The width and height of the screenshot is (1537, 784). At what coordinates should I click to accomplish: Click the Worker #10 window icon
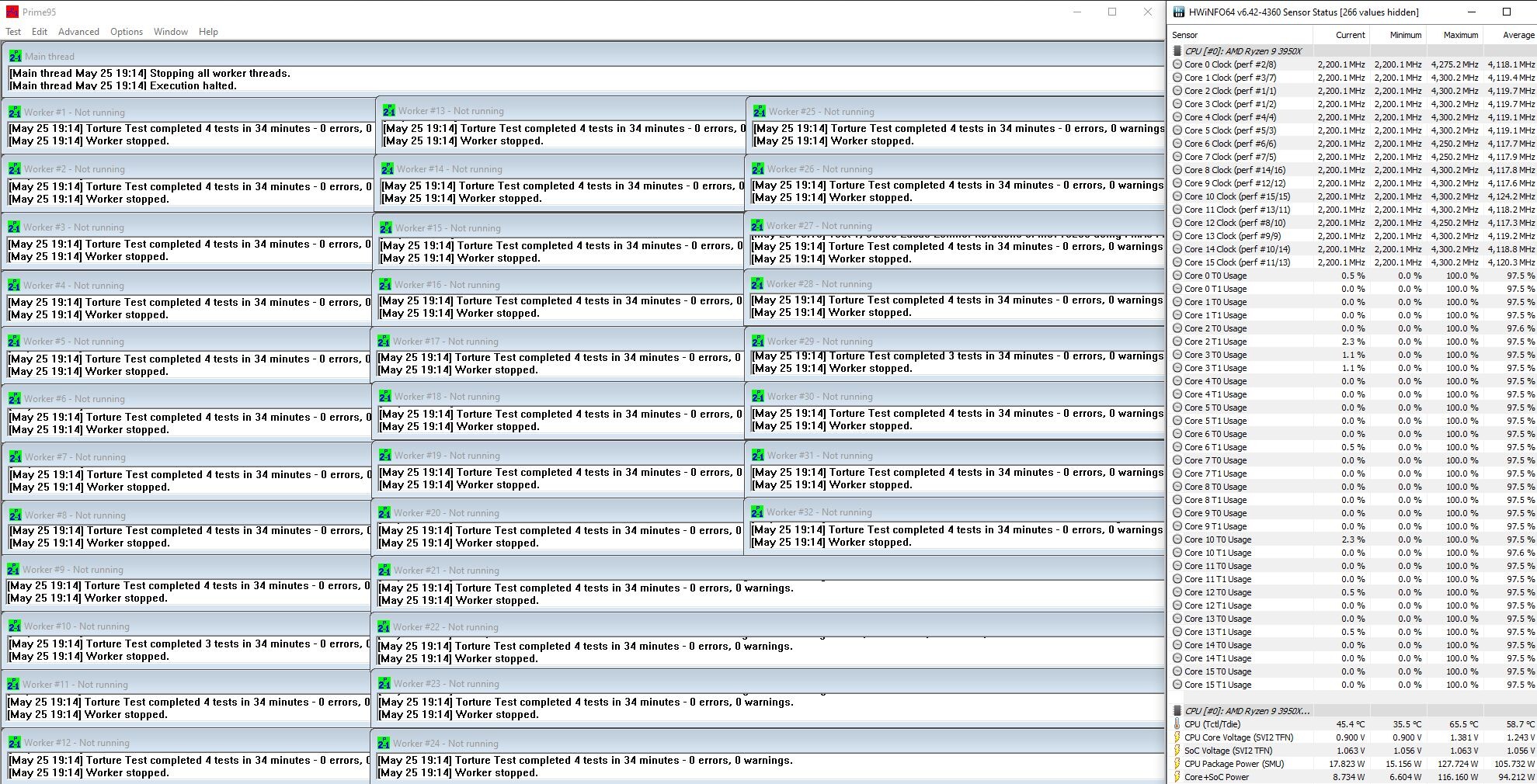(x=15, y=626)
